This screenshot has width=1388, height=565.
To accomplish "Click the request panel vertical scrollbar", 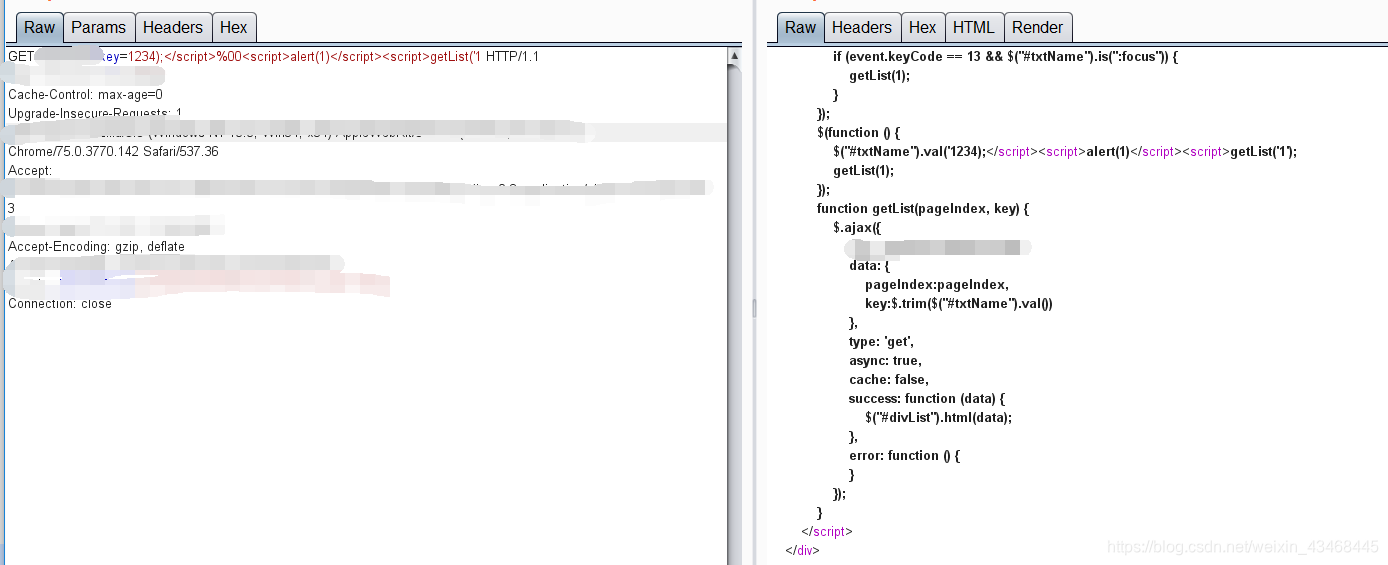I will [x=734, y=305].
